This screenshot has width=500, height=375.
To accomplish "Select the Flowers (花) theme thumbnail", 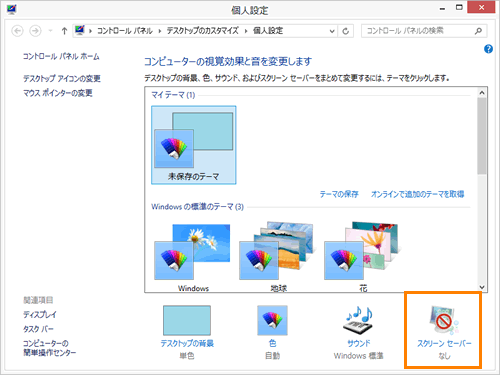I will 362,251.
